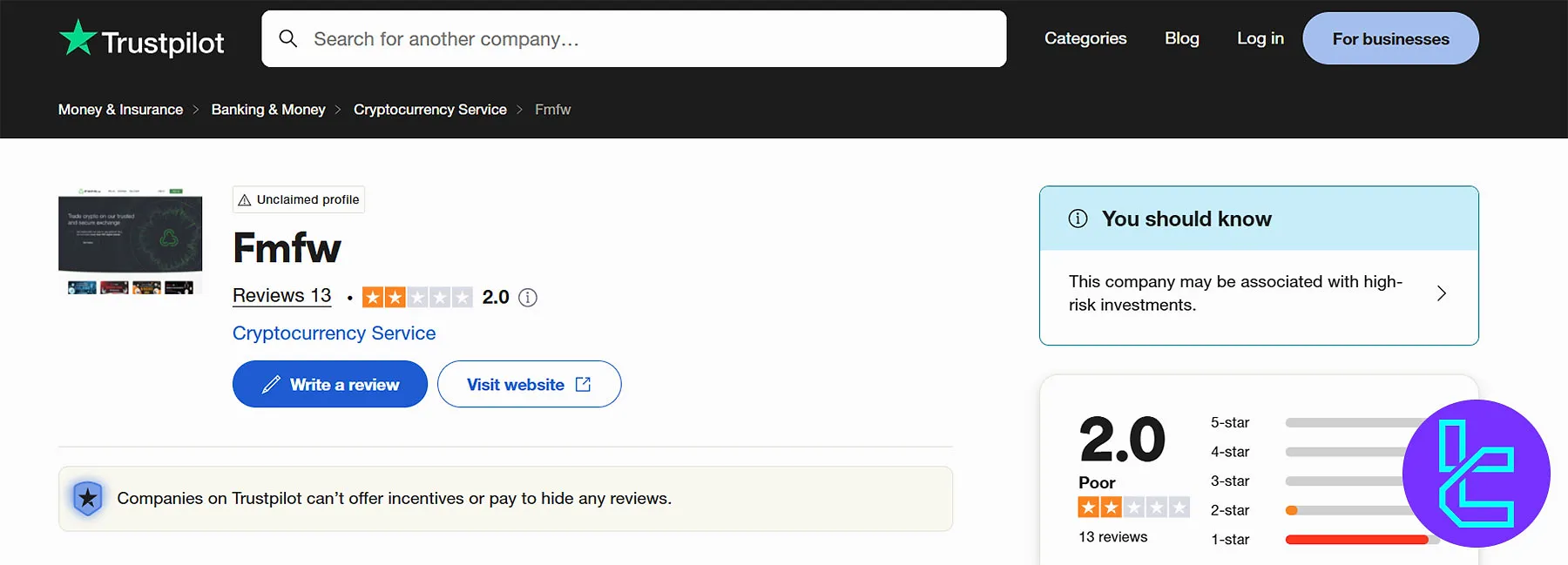The width and height of the screenshot is (1568, 565).
Task: Filter reviews by 1-star bar
Action: pos(1362,540)
